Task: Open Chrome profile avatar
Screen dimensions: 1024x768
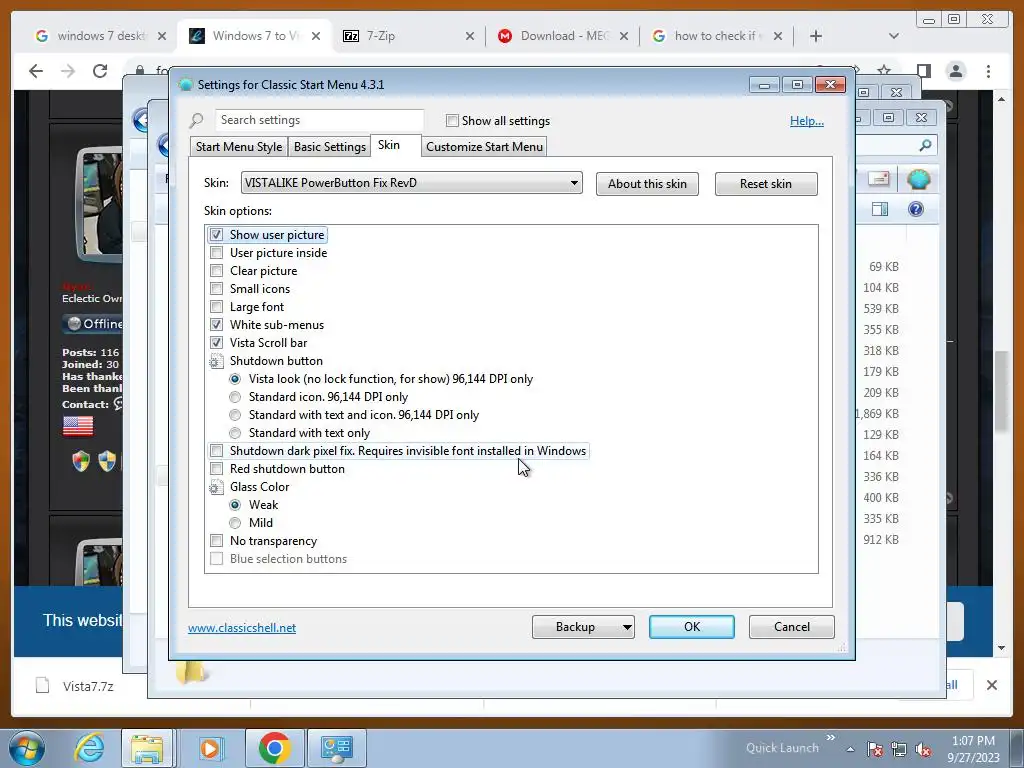Action: (x=956, y=71)
